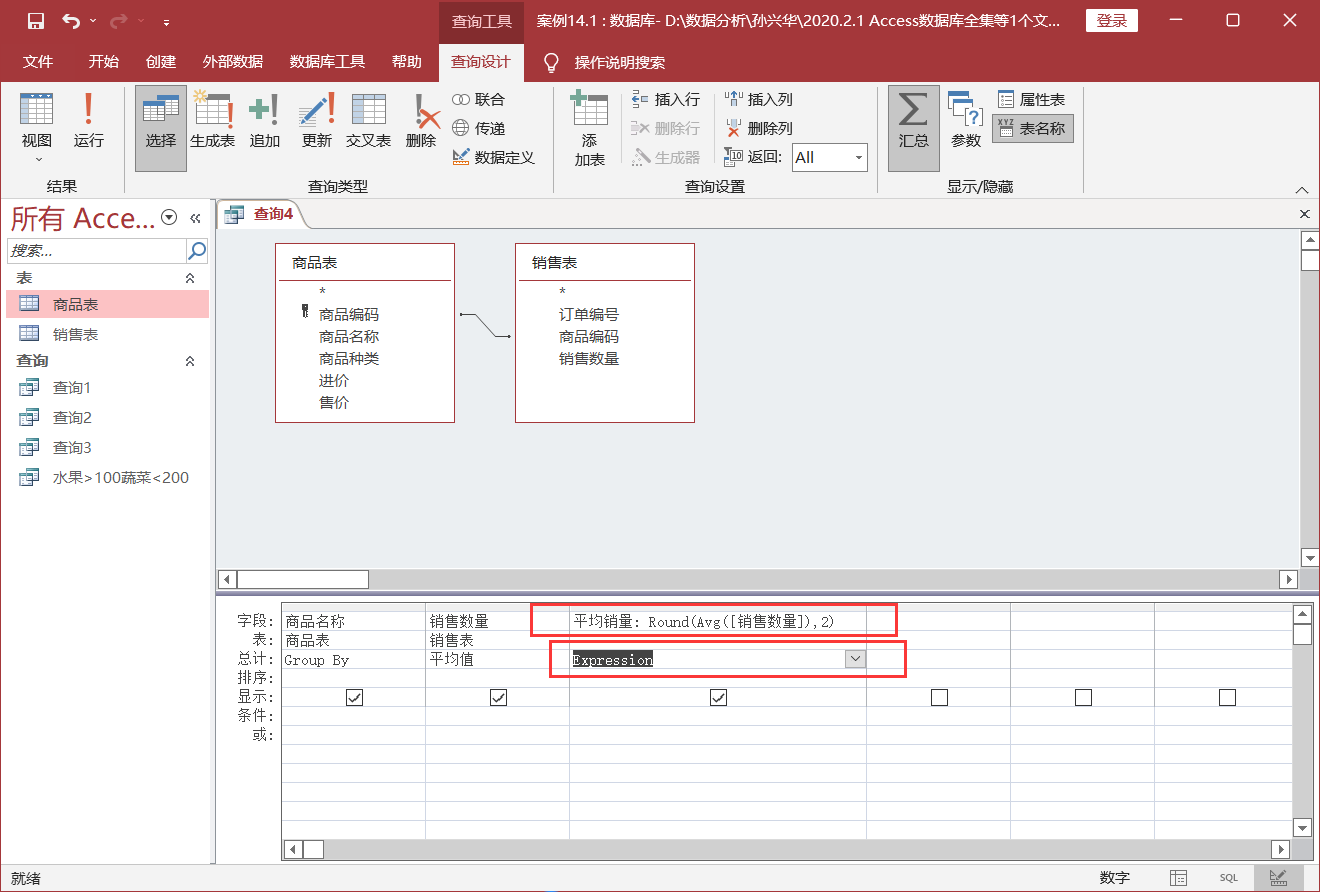Choose the 更新 query type
The height and width of the screenshot is (892, 1320).
point(317,122)
